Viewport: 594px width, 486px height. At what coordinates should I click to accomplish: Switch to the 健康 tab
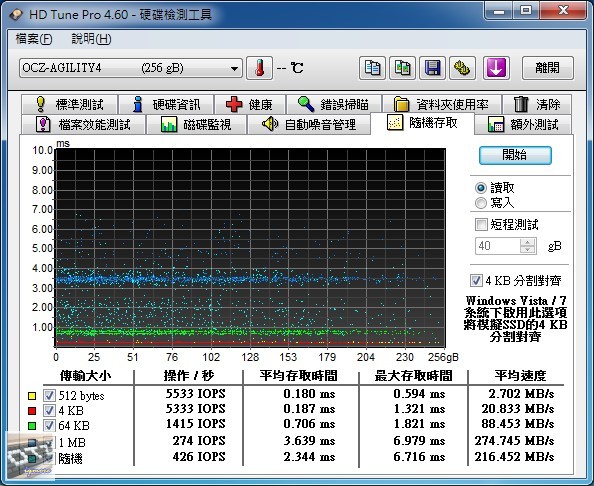(250, 104)
